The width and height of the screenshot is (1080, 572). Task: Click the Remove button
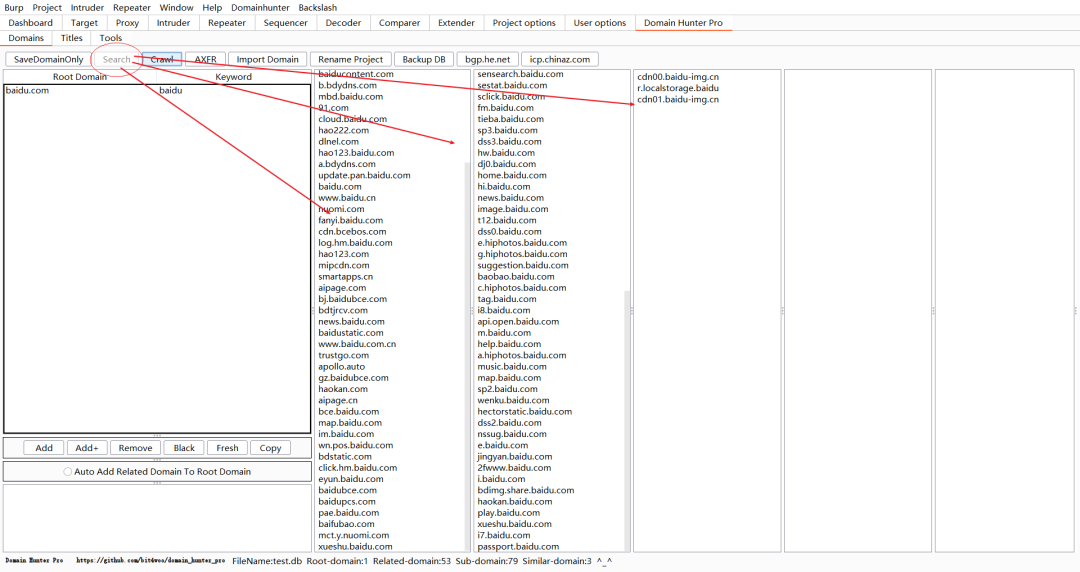pos(135,448)
